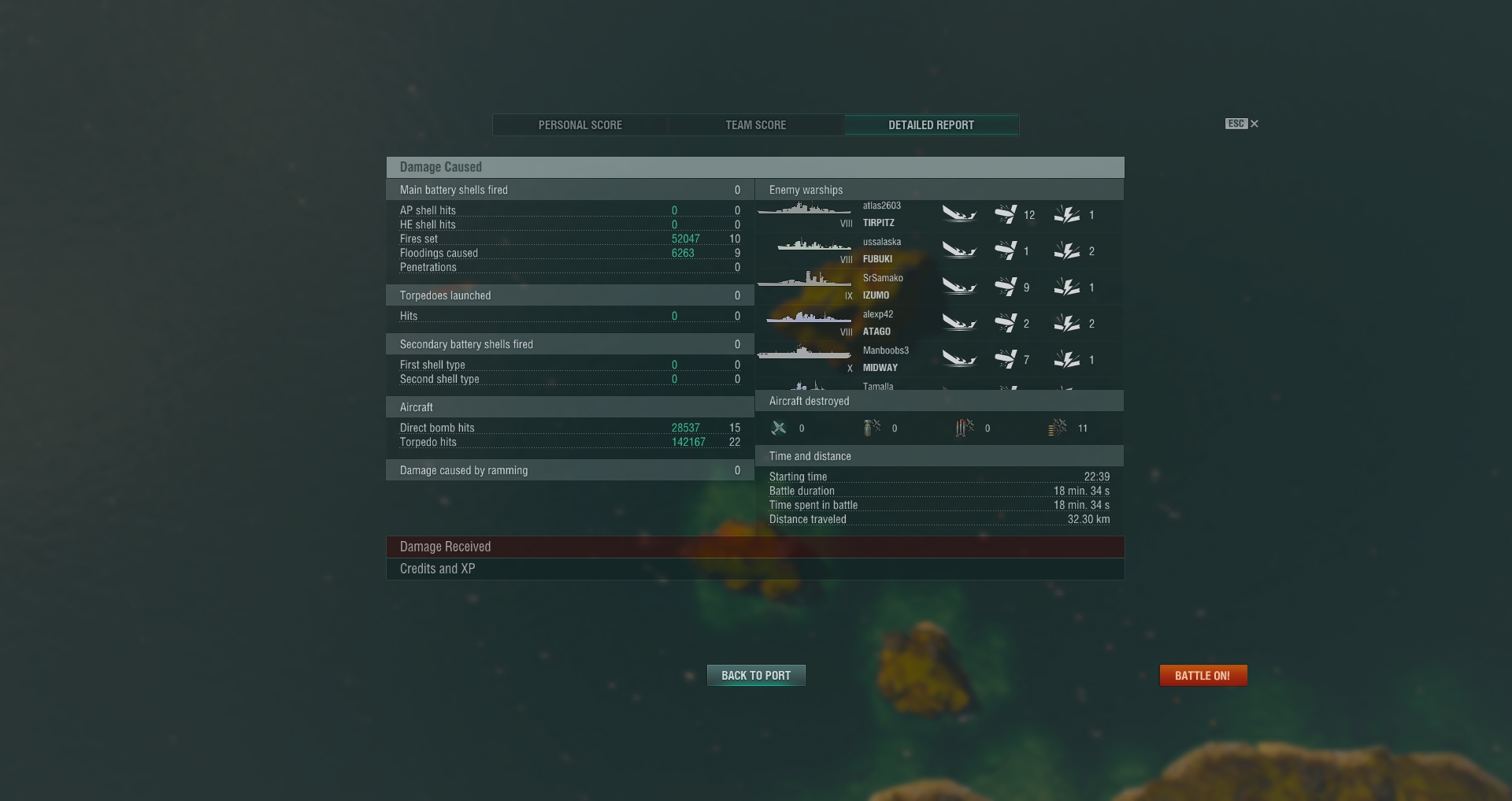Click the fighter aircraft destroyed icon
This screenshot has height=801, width=1512.
tap(779, 428)
